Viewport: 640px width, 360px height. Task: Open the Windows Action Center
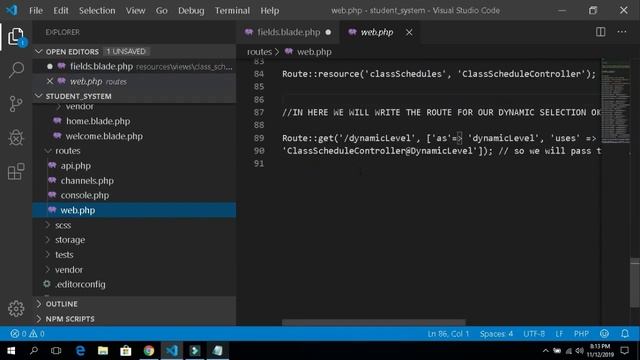pyautogui.click(x=624, y=351)
